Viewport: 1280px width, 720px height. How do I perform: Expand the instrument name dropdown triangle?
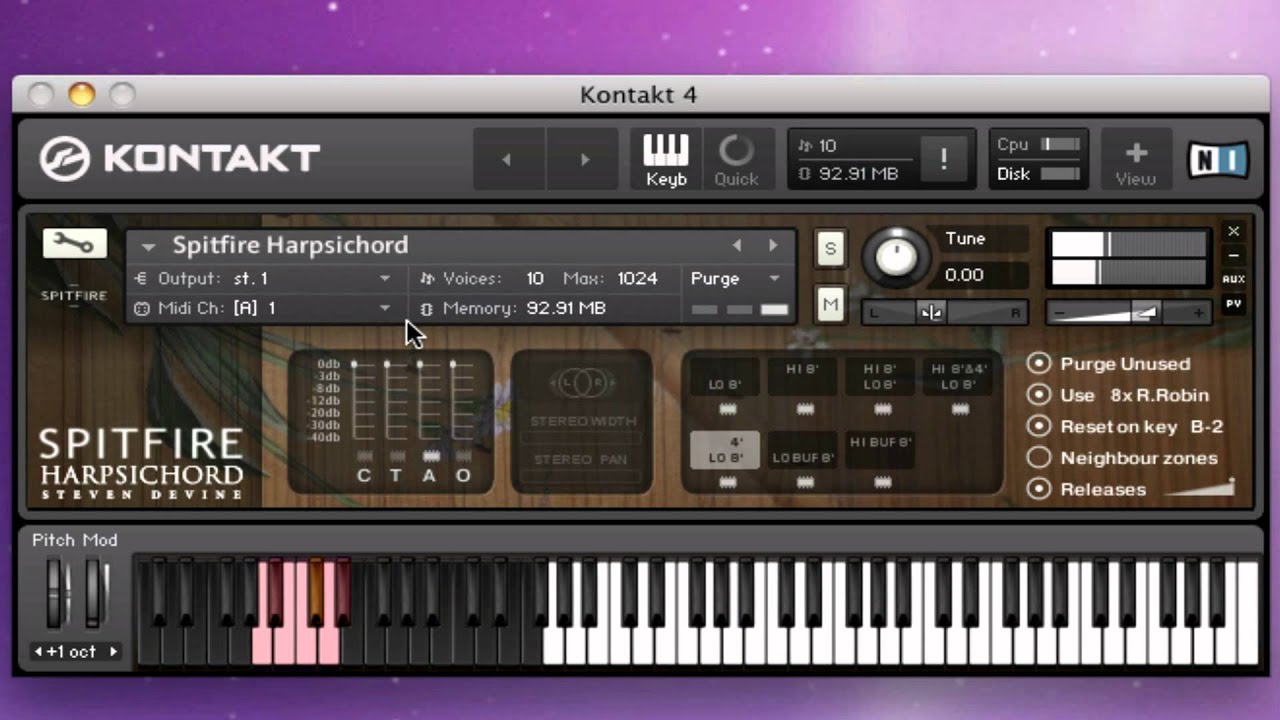tap(148, 246)
